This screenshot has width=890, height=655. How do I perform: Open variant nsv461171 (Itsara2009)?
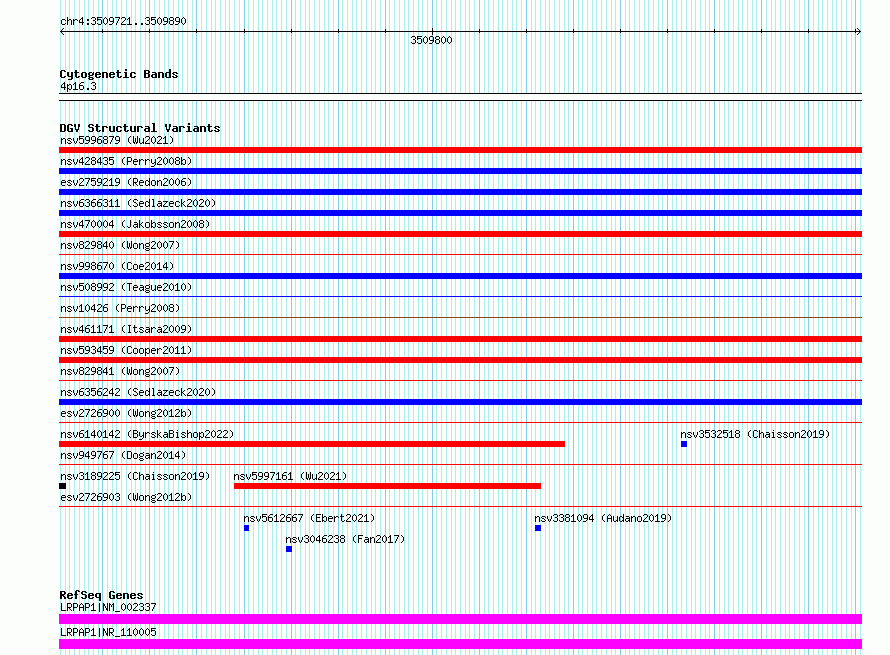(x=126, y=329)
